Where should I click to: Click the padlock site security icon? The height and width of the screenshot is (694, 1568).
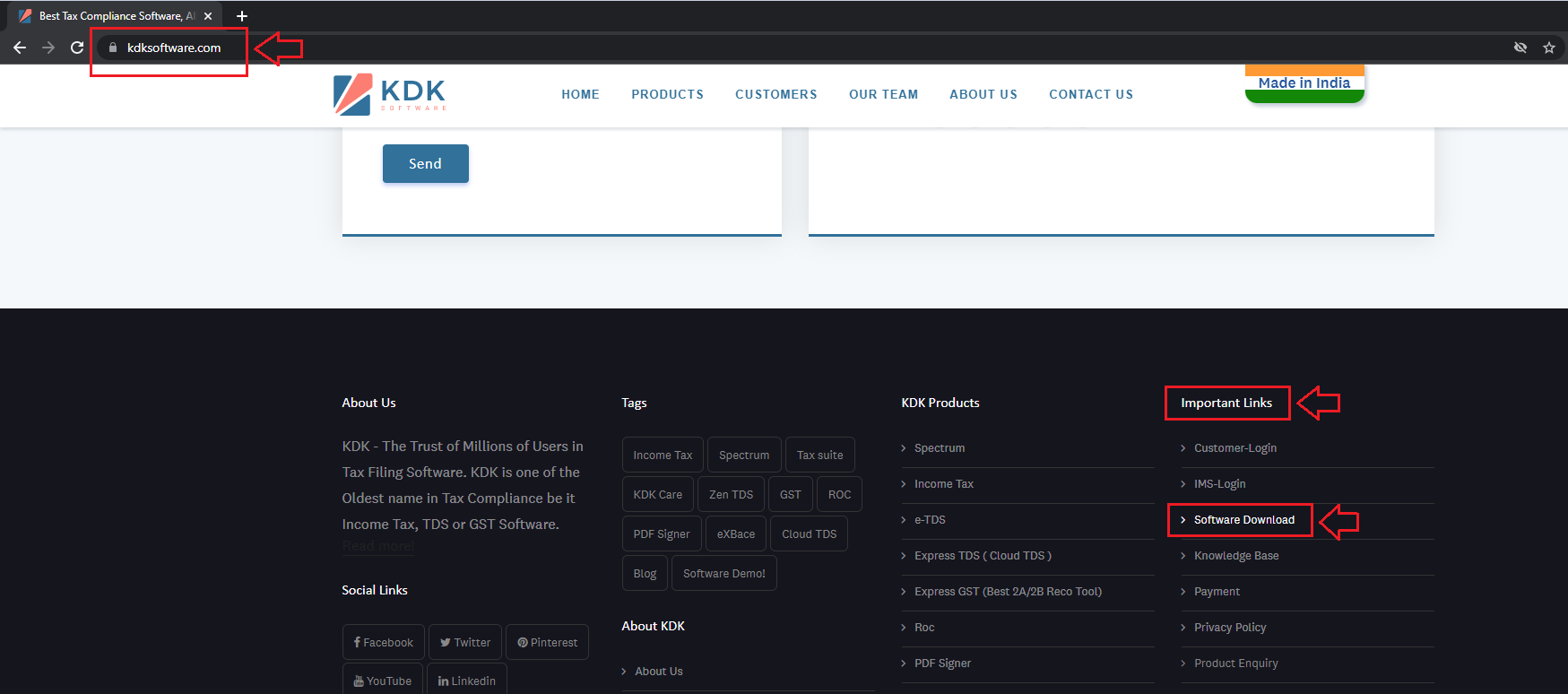(113, 48)
